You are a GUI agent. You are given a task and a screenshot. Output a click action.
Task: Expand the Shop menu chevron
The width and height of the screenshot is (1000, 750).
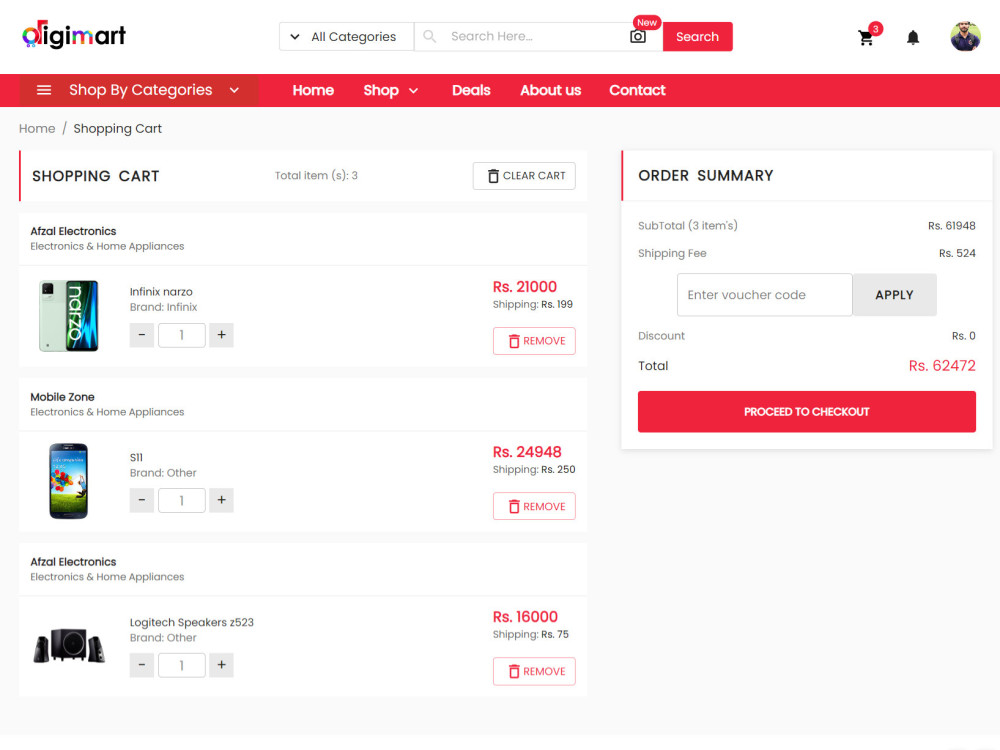pos(413,91)
